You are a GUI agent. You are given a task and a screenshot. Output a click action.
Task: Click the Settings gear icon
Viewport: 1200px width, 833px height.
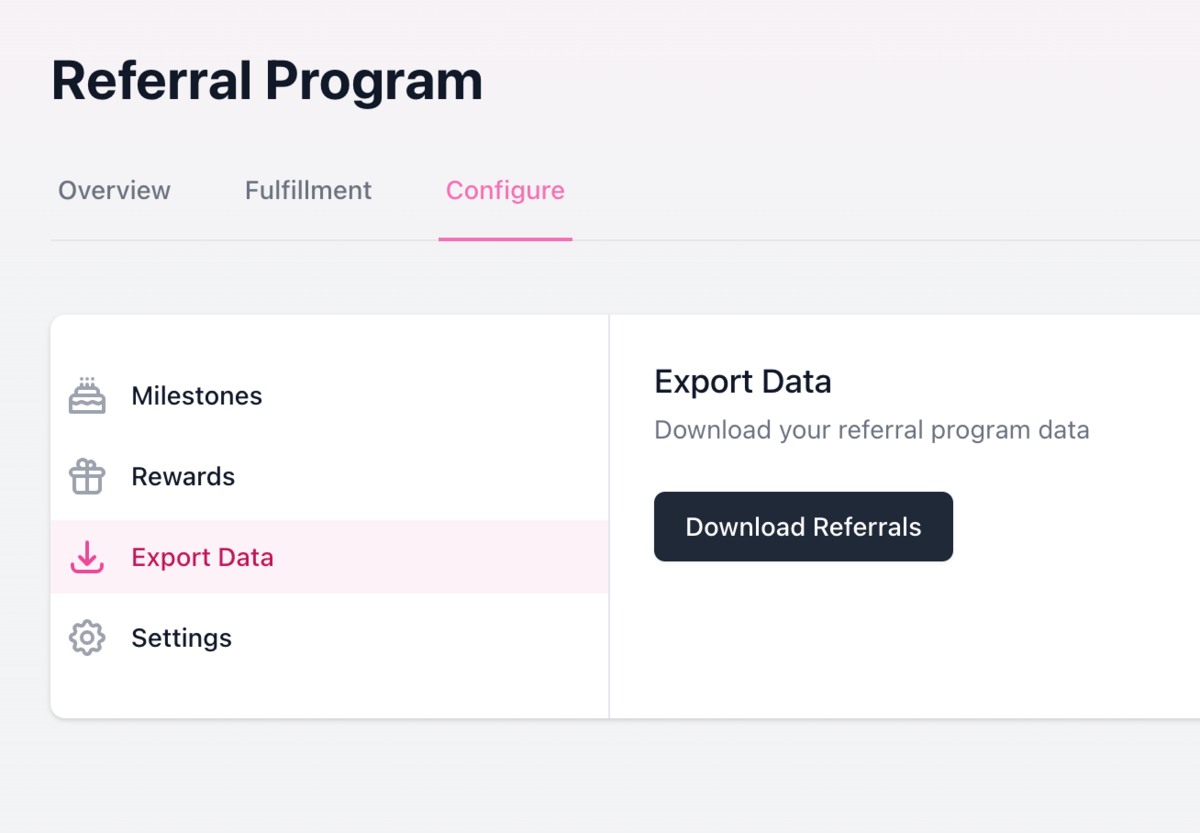click(x=87, y=638)
